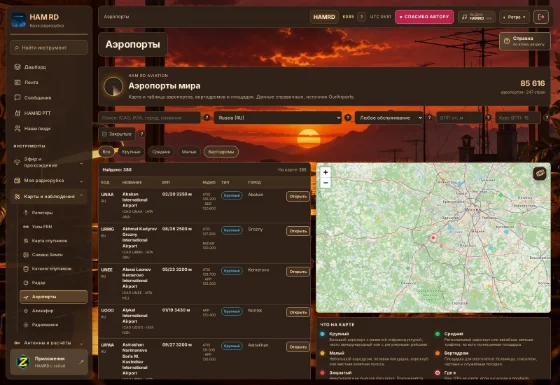The height and width of the screenshot is (385, 560).
Task: Select the Средние filter chip
Action: 161,152
